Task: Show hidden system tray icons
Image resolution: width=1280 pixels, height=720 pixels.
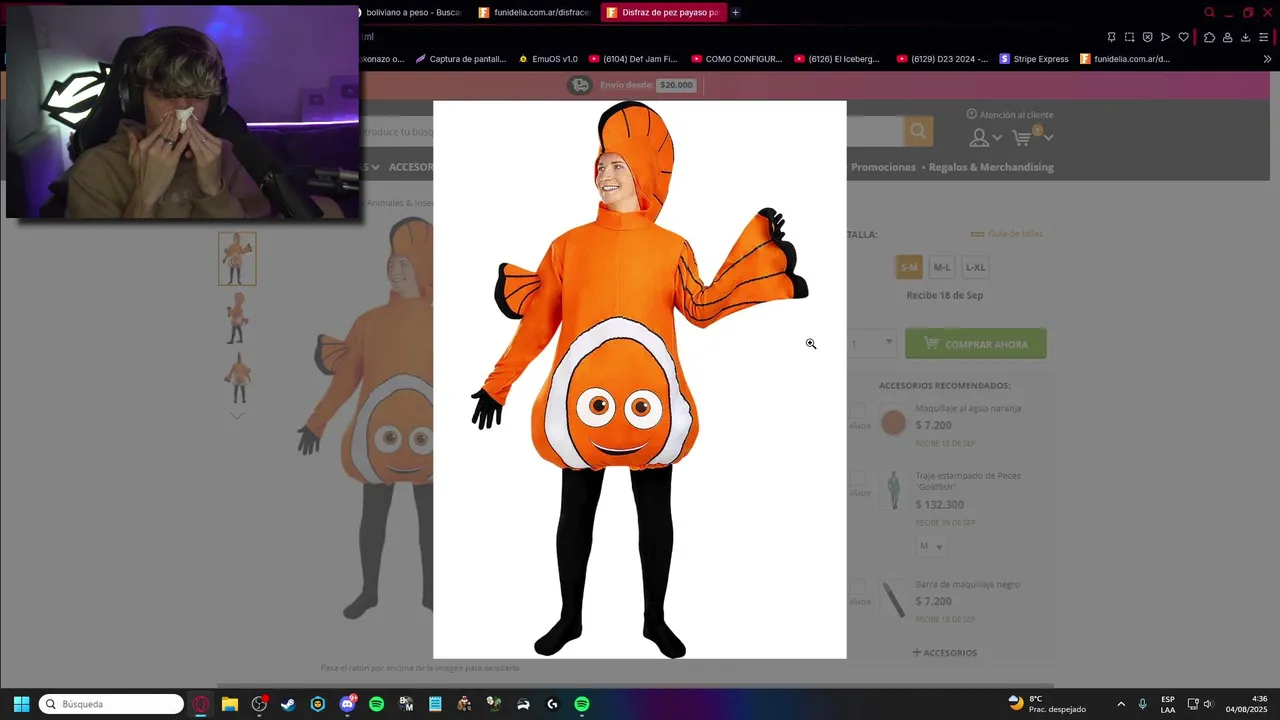Action: coord(1121,704)
